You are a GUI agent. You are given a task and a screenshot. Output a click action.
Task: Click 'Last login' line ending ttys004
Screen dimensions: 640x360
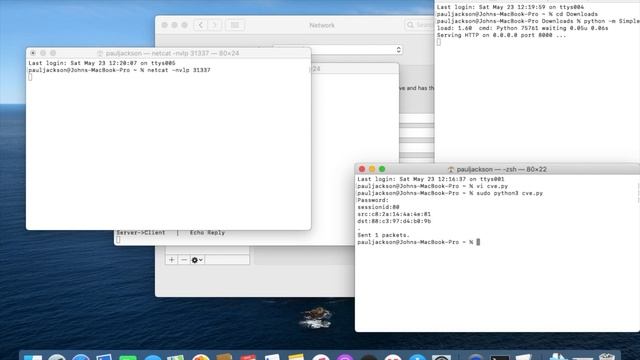pyautogui.click(x=510, y=7)
